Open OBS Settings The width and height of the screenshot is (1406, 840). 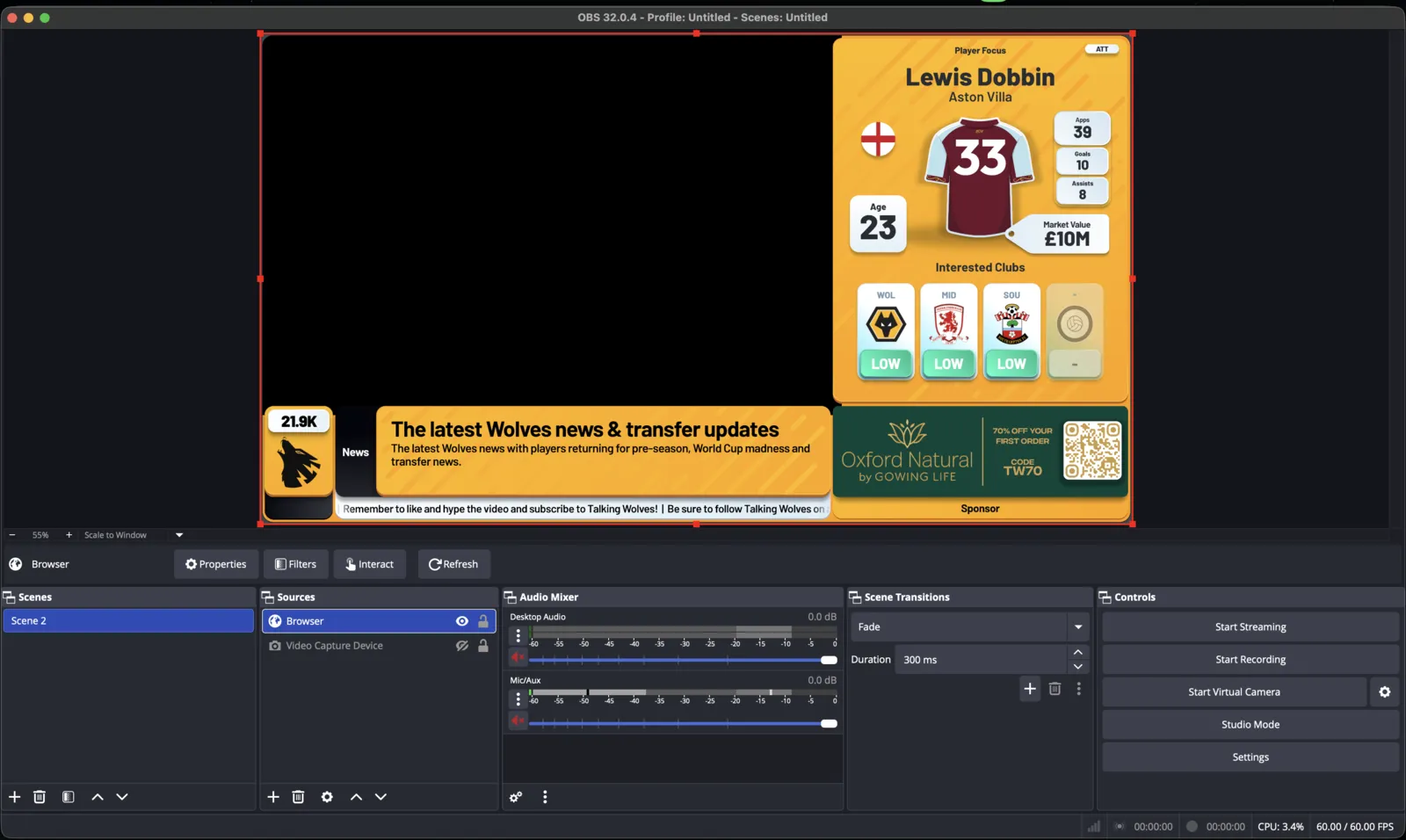pos(1250,757)
